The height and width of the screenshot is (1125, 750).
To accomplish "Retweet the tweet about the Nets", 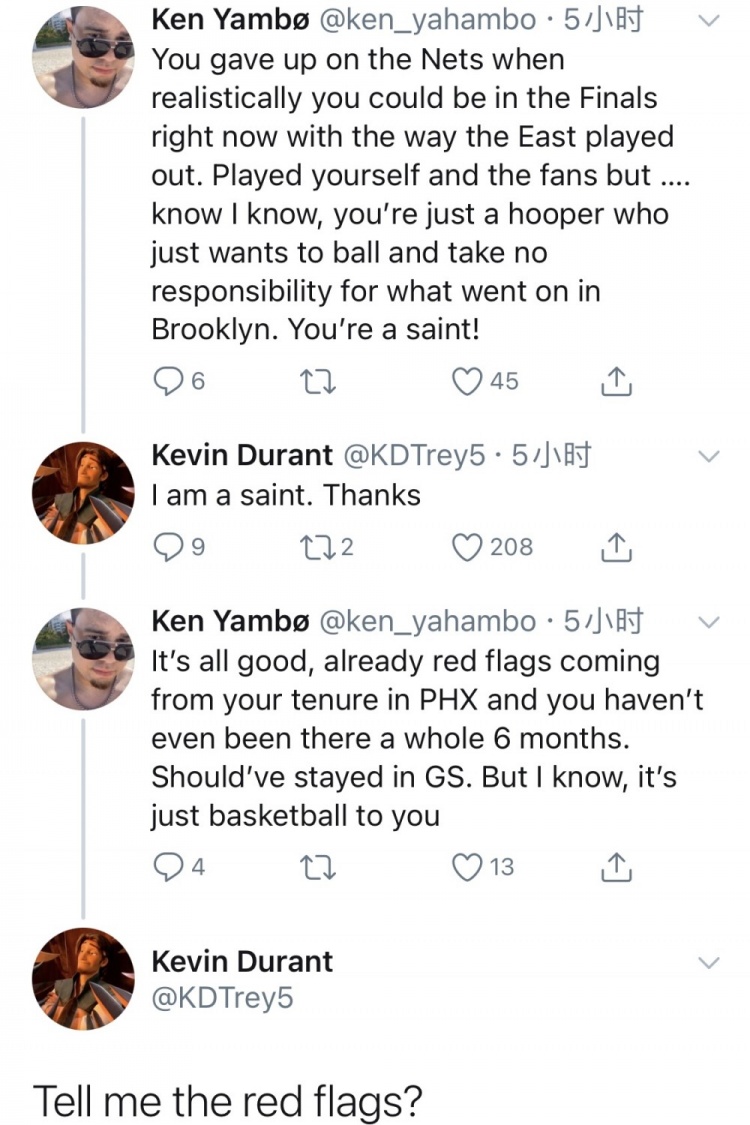I will (x=328, y=381).
